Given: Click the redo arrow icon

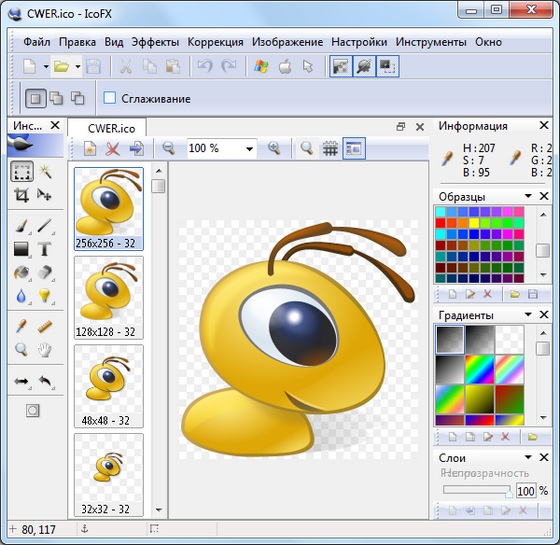Looking at the screenshot, I should coord(229,66).
